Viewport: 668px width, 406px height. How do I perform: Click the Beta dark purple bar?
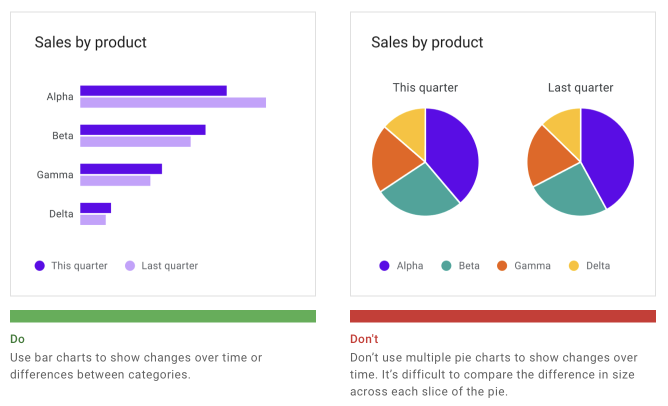point(142,130)
